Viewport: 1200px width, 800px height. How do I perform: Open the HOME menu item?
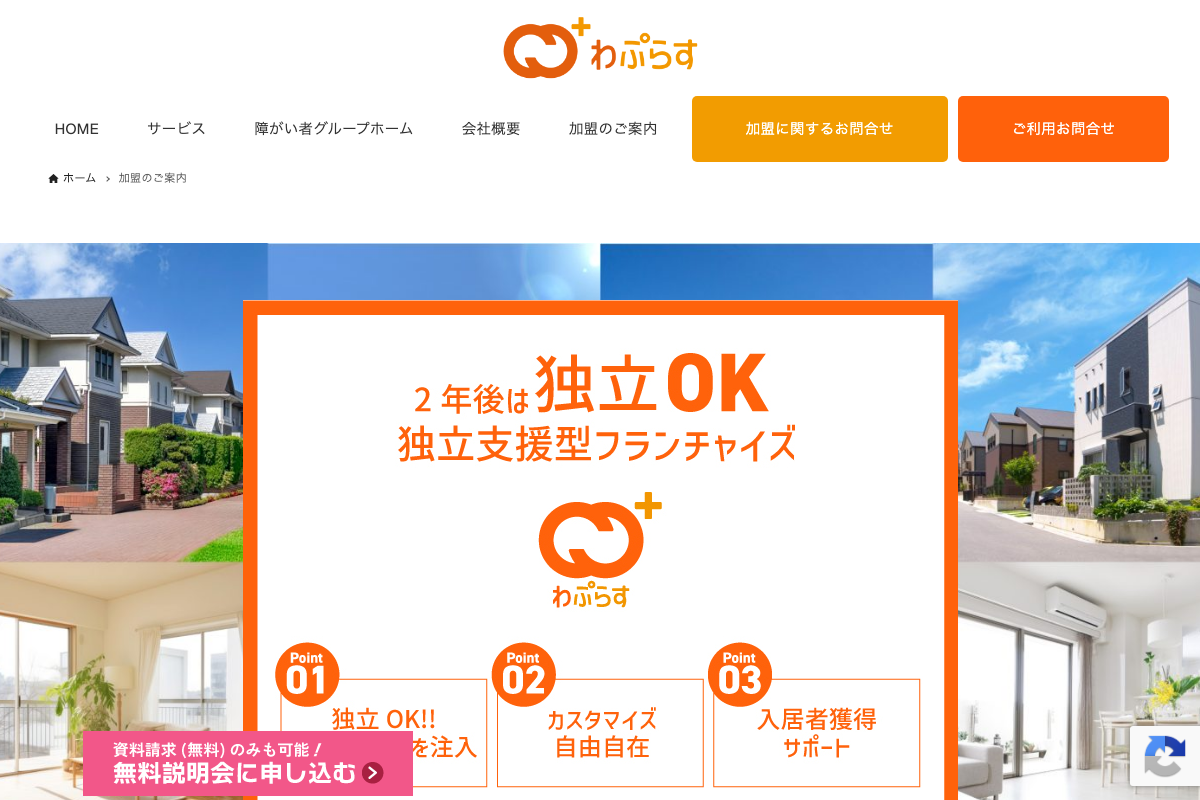pos(77,129)
